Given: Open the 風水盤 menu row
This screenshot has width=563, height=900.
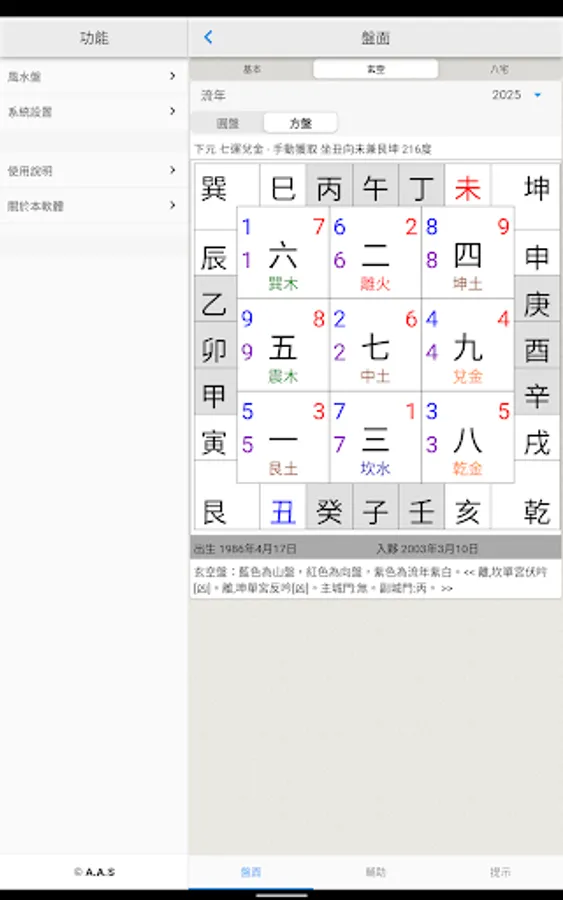Looking at the screenshot, I should pyautogui.click(x=94, y=76).
